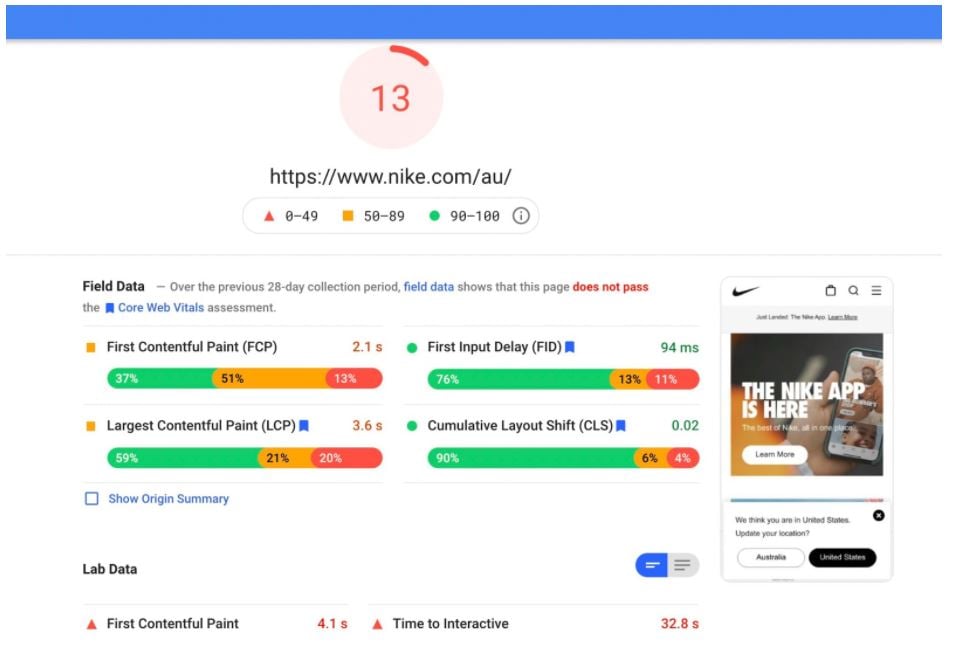Viewport: 955px width, 653px height.
Task: Open the score legend info icon
Action: (521, 216)
